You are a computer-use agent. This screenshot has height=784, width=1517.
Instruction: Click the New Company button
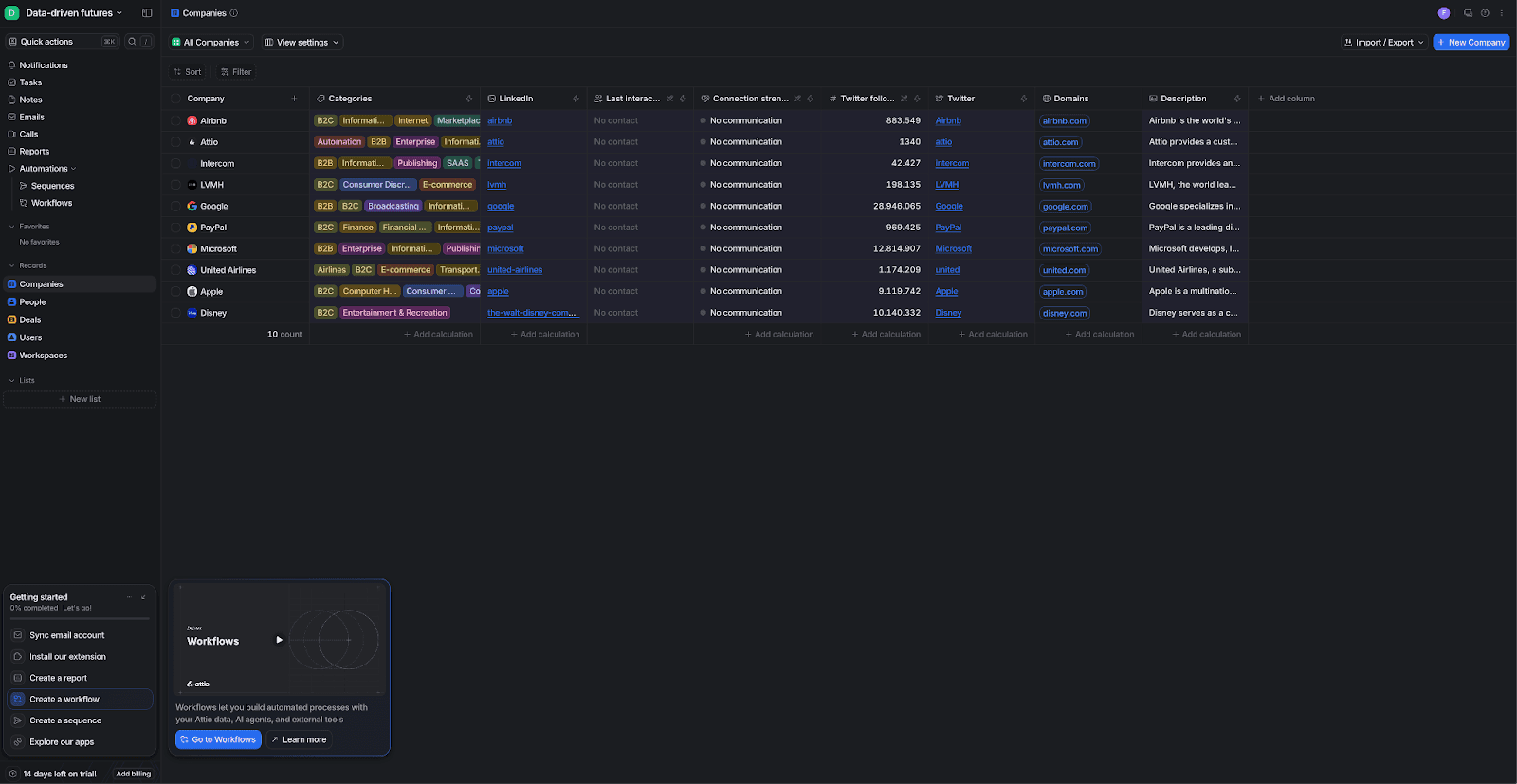(x=1471, y=43)
